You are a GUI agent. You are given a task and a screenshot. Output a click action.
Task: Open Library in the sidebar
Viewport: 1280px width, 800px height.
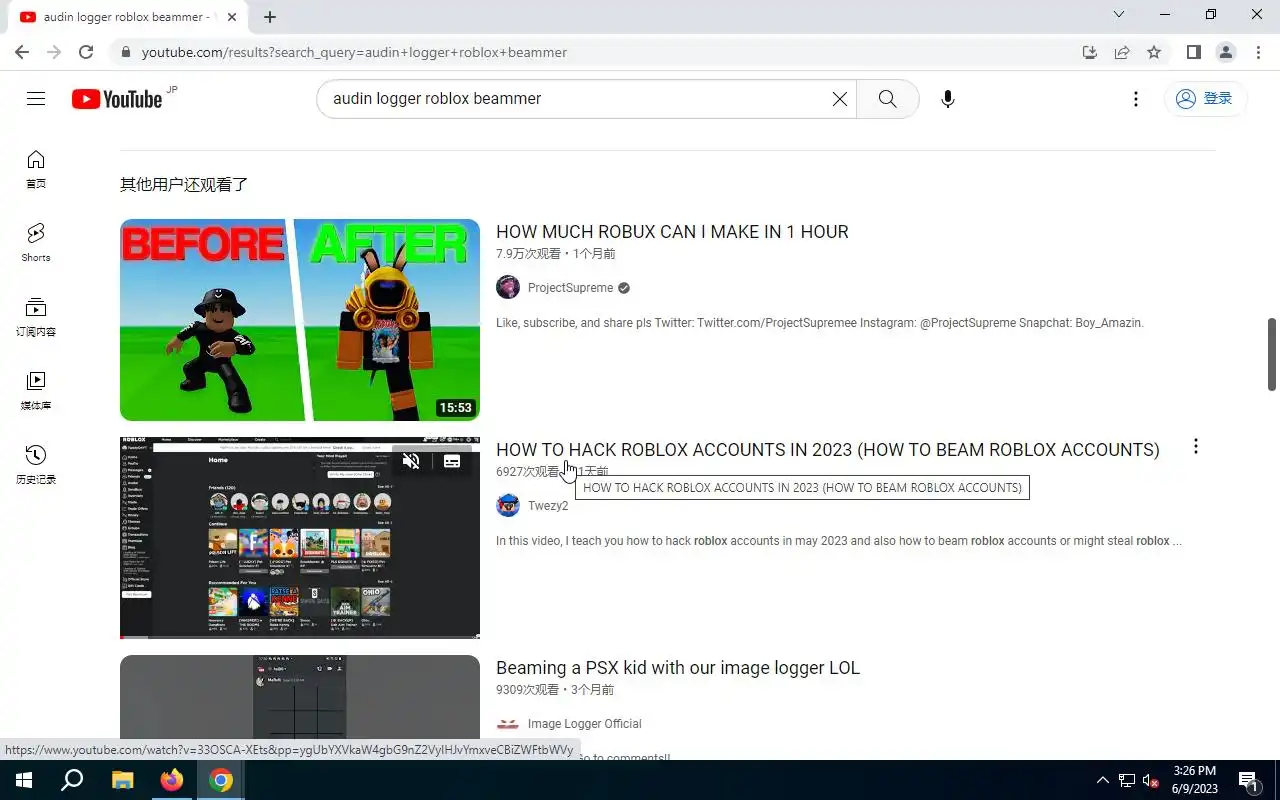pos(36,391)
